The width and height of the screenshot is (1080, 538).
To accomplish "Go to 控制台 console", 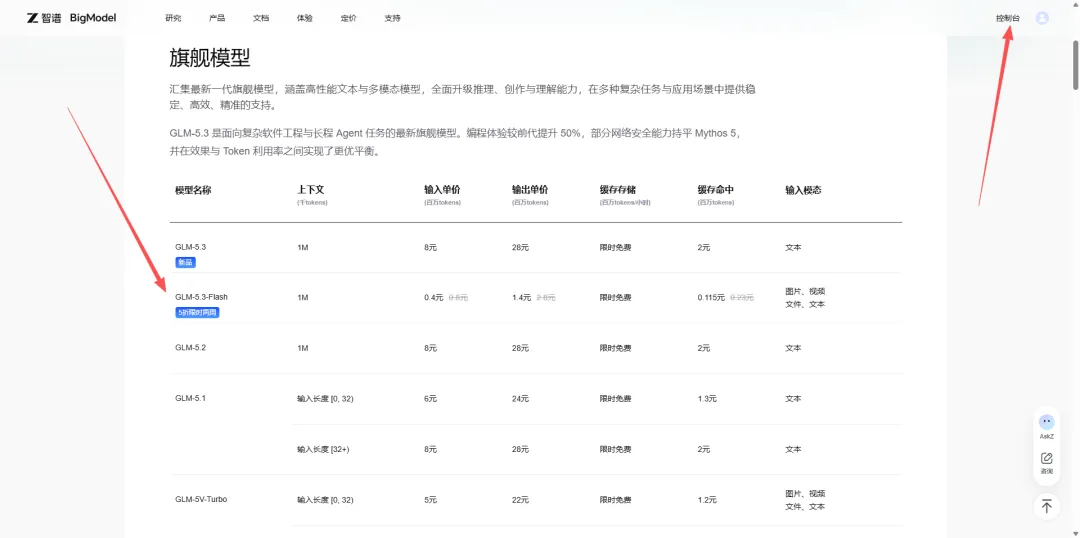I will click(x=1008, y=18).
